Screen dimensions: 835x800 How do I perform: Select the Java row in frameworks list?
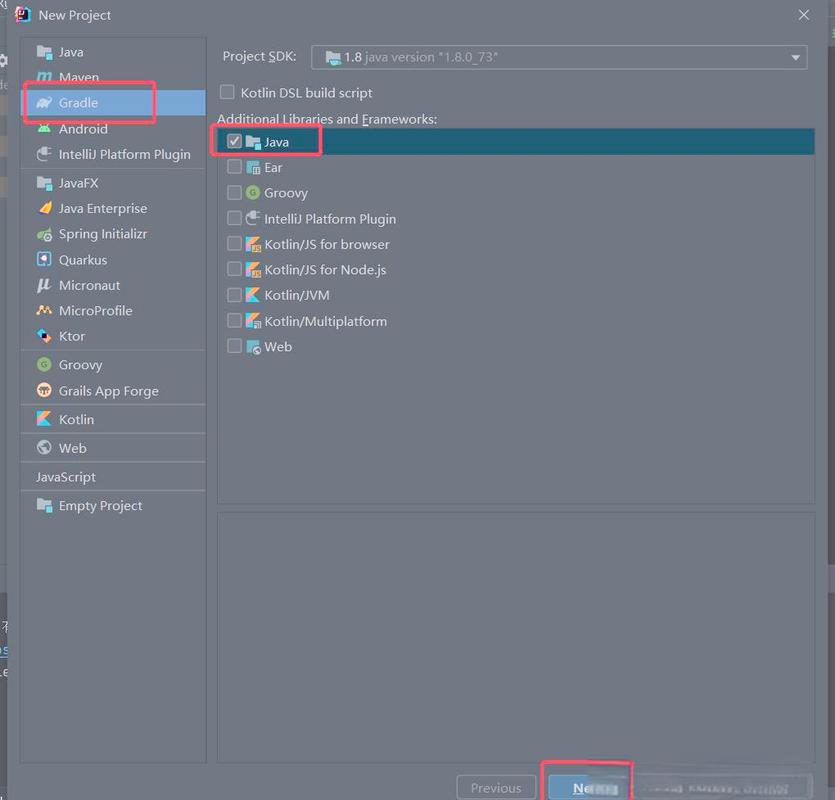(516, 142)
